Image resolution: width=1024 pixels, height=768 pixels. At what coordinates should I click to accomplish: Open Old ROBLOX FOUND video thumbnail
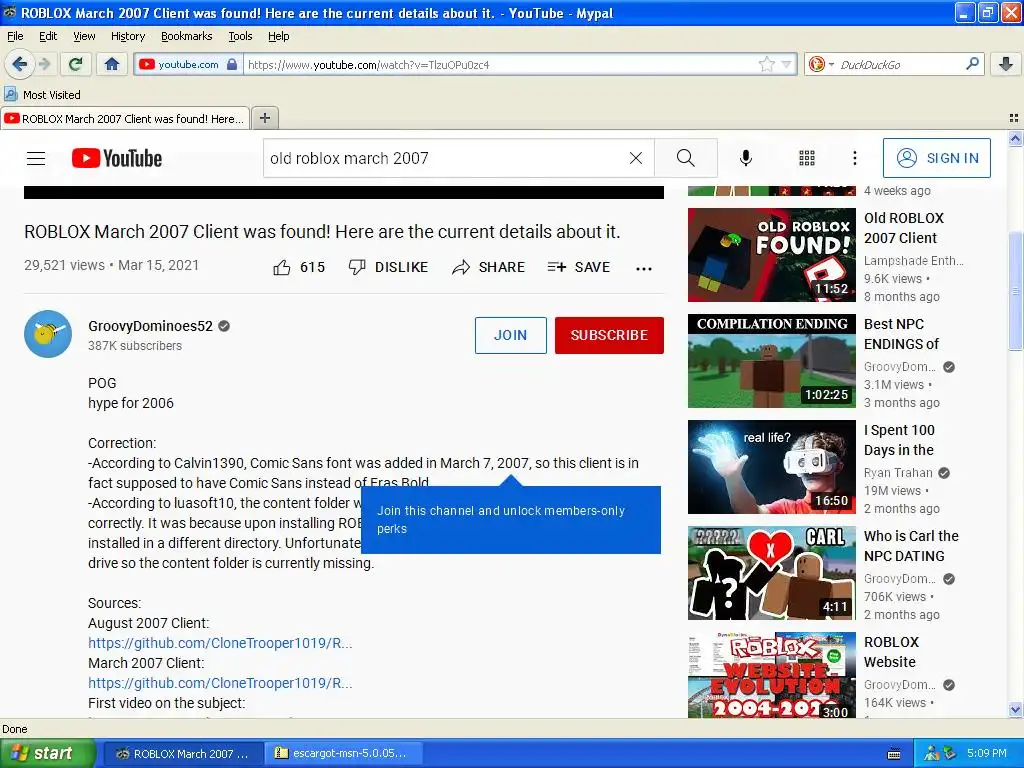click(x=772, y=255)
